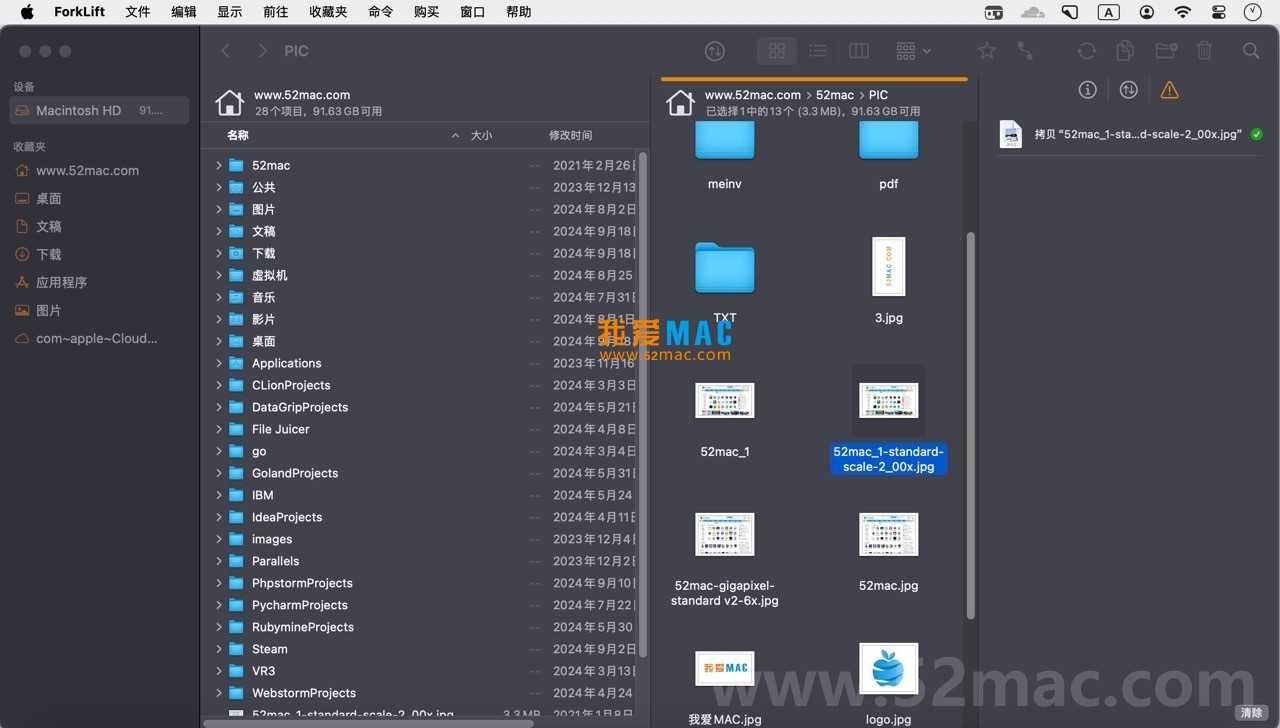Open the 前往 menu
The width and height of the screenshot is (1280, 728).
coord(275,12)
